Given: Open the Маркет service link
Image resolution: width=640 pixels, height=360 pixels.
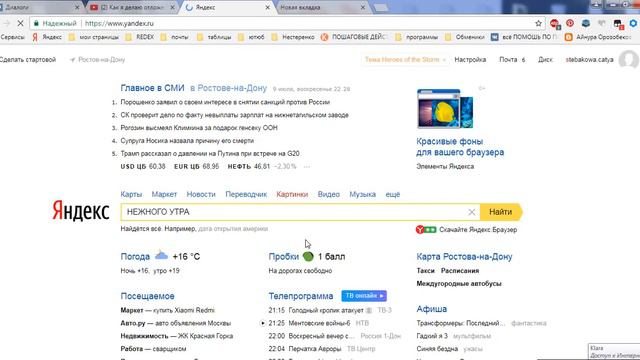Looking at the screenshot, I should pos(164,194).
